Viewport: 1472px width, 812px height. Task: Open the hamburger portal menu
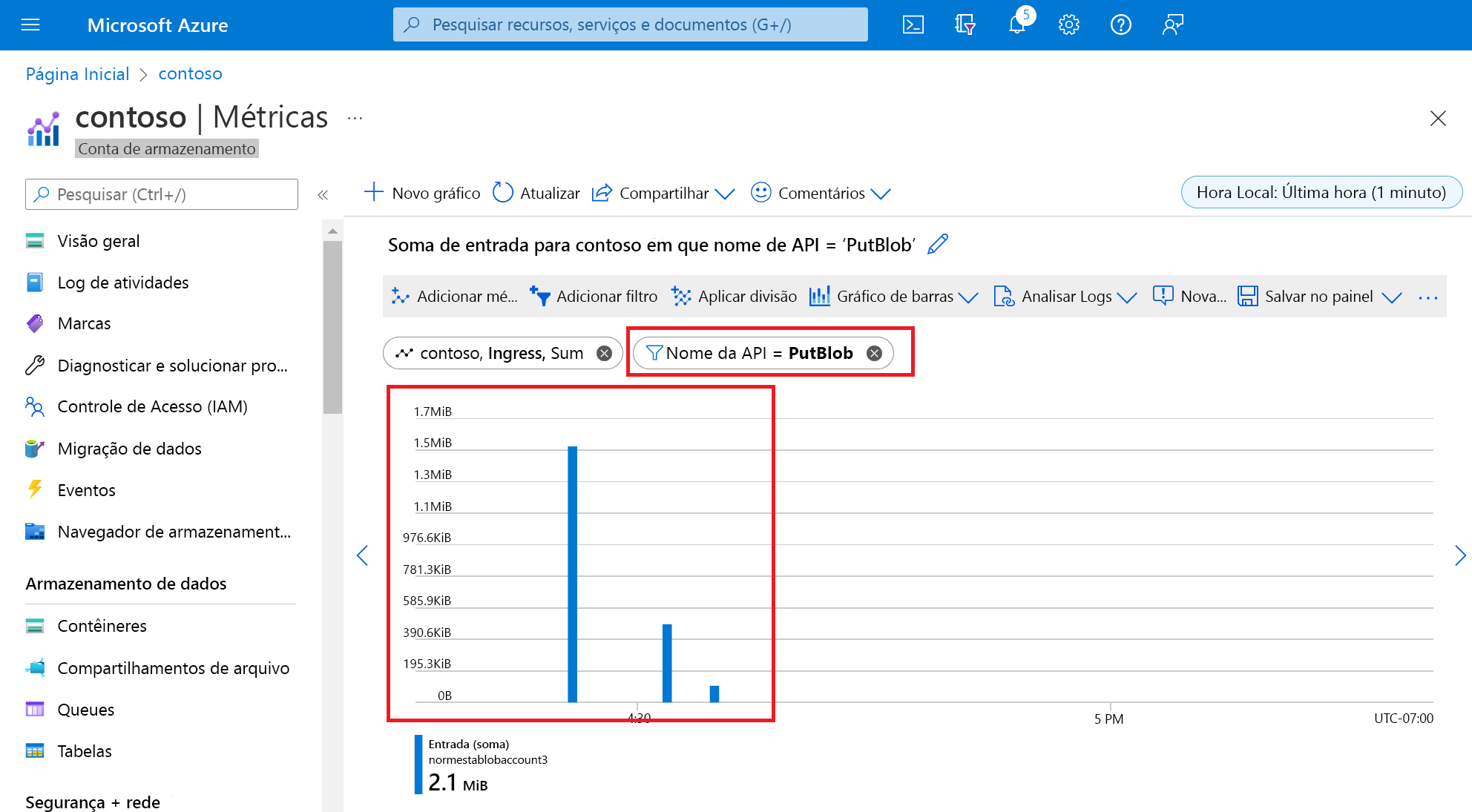[30, 25]
